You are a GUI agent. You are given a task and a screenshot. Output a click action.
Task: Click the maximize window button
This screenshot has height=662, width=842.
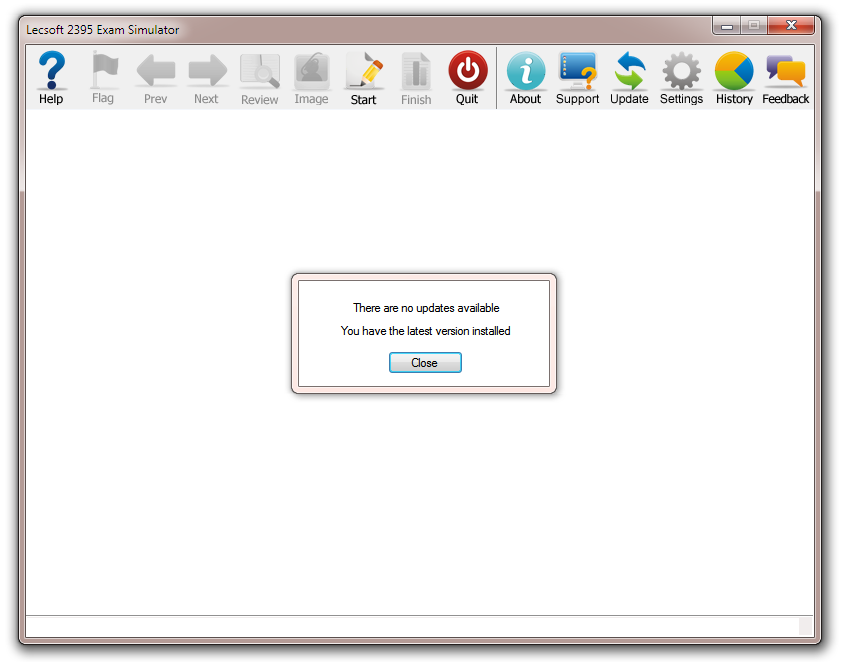(754, 25)
